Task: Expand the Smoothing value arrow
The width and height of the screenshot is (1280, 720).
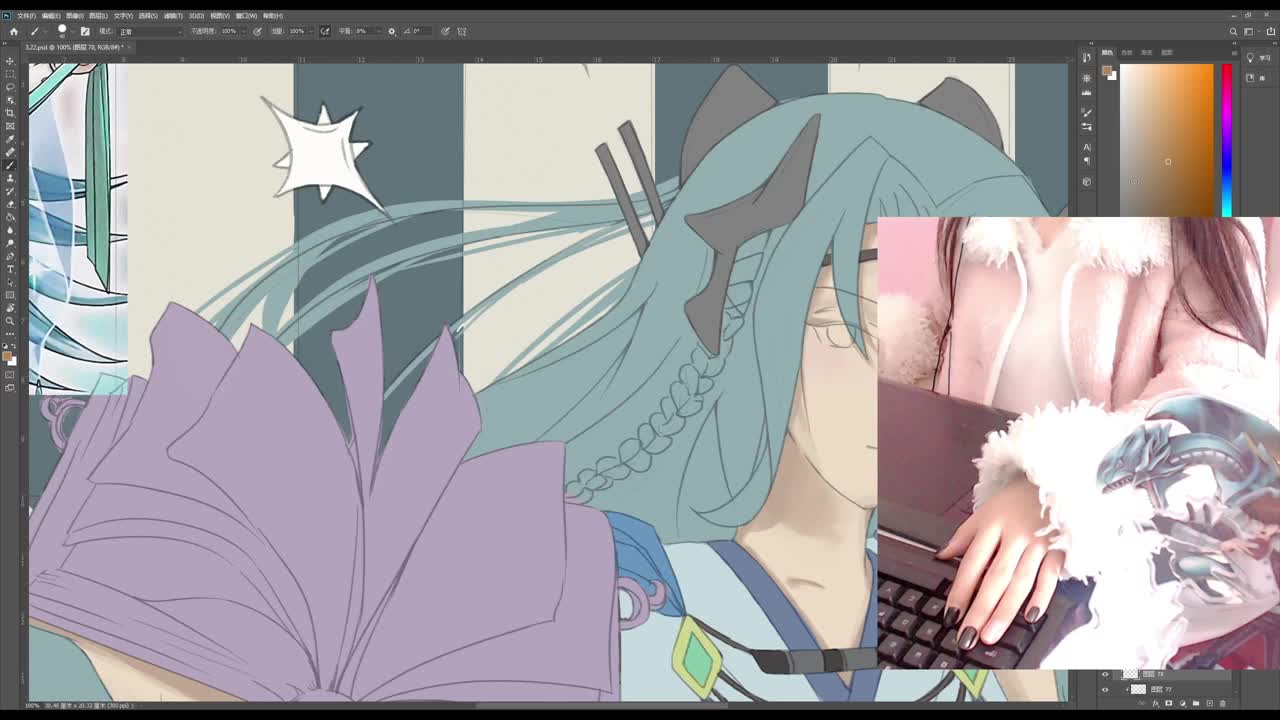Action: (379, 31)
